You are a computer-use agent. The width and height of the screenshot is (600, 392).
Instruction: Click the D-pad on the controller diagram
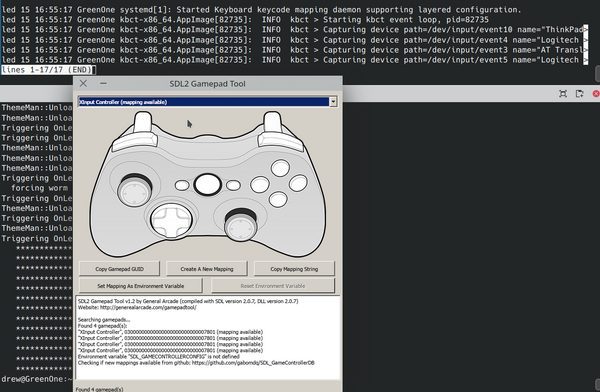171,220
